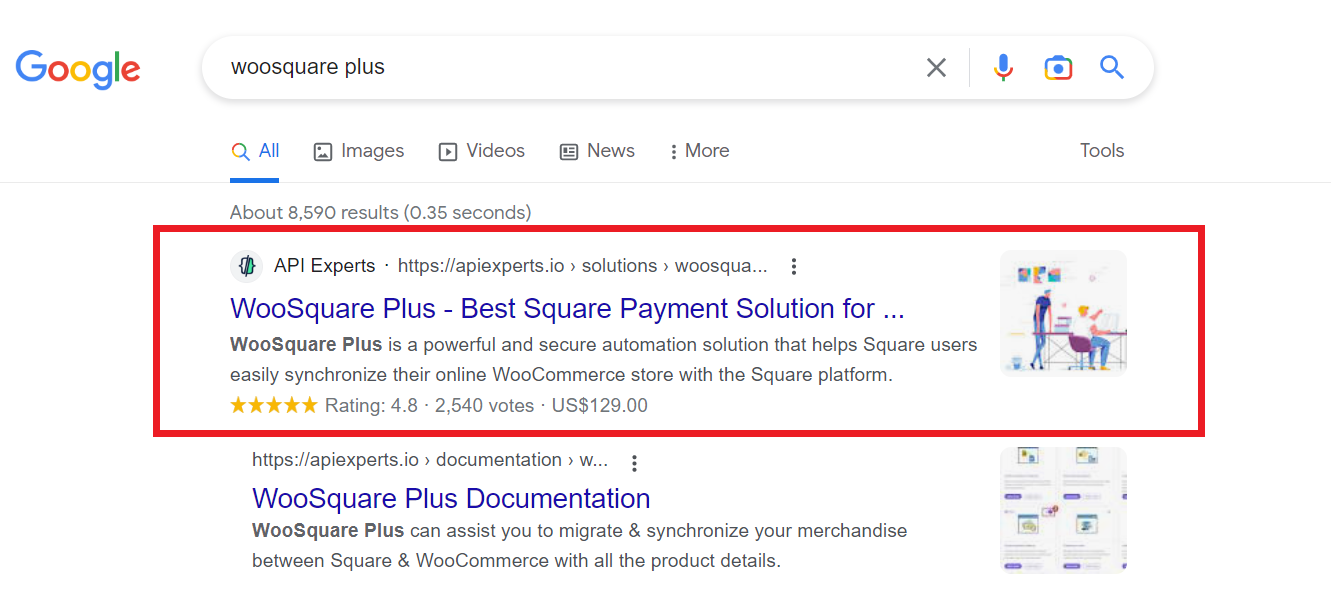Click the can assist you to migrate snippet
Viewport: 1331px width, 607px height.
click(x=580, y=545)
